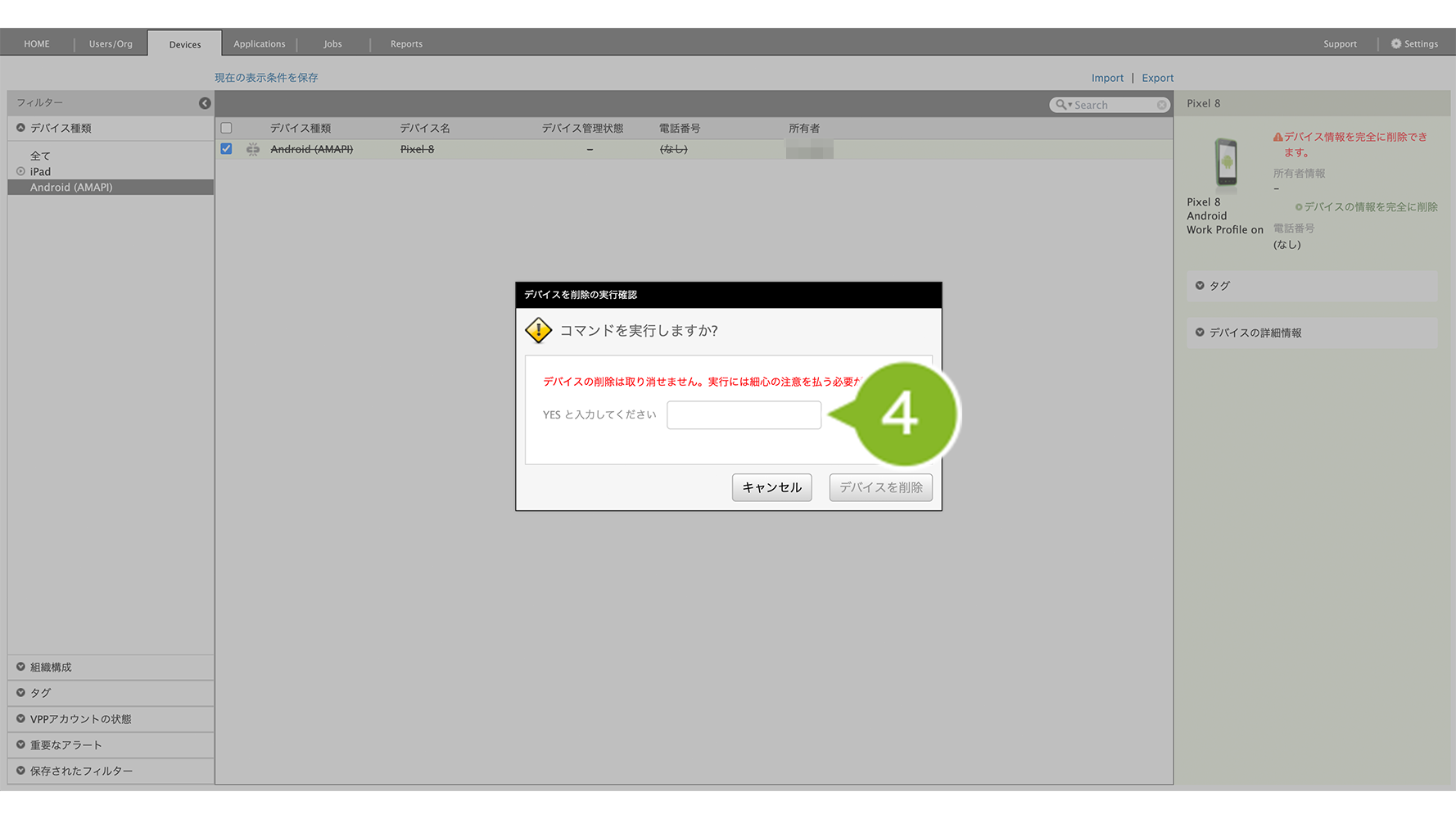The height and width of the screenshot is (819, 1456).
Task: Click the red alert icon in device panel
Action: (x=1277, y=137)
